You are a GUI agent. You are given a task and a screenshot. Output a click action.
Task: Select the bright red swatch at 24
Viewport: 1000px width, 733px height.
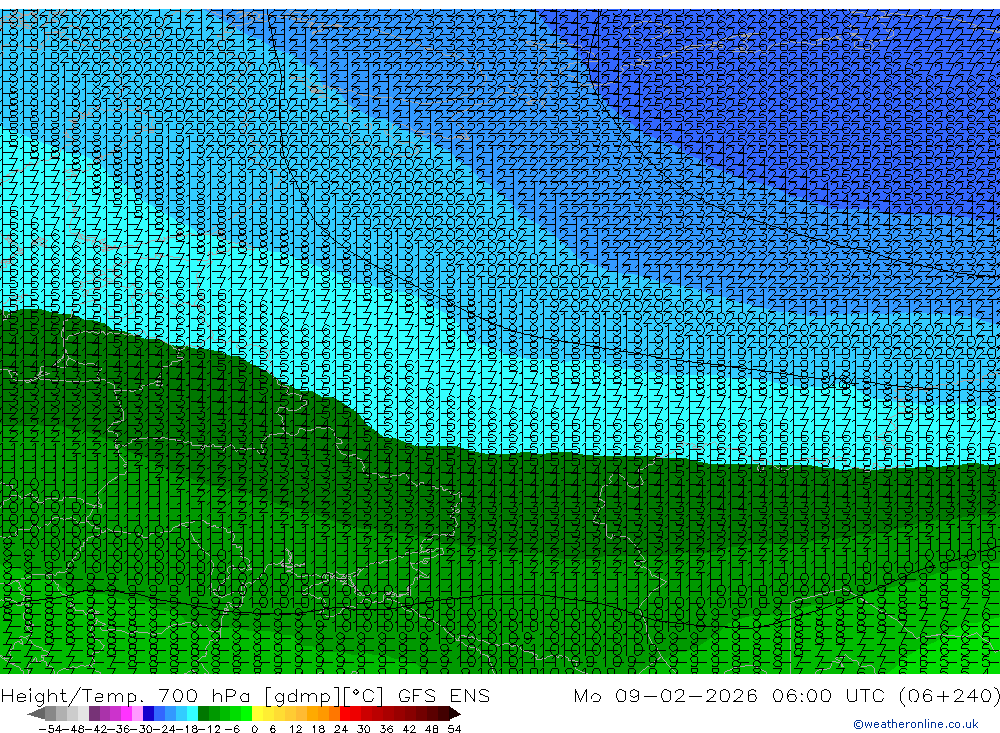[x=345, y=714]
